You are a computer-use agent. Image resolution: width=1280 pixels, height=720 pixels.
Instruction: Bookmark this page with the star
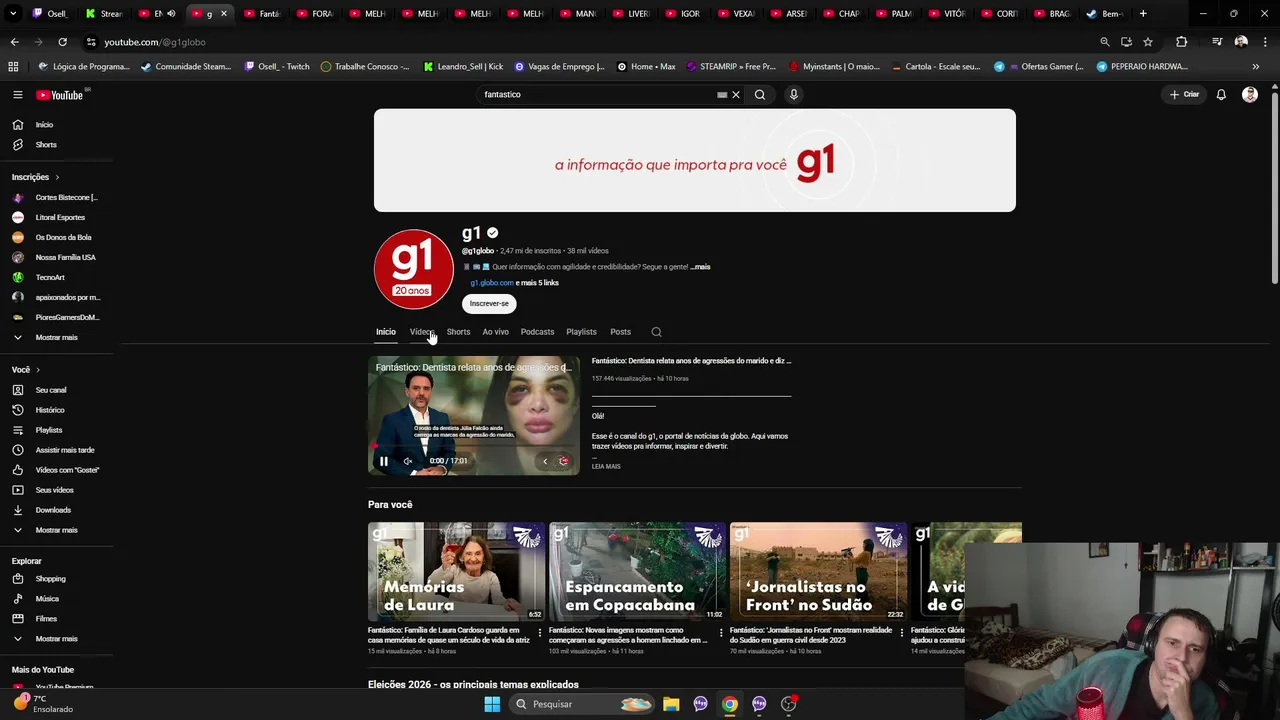[x=1148, y=42]
